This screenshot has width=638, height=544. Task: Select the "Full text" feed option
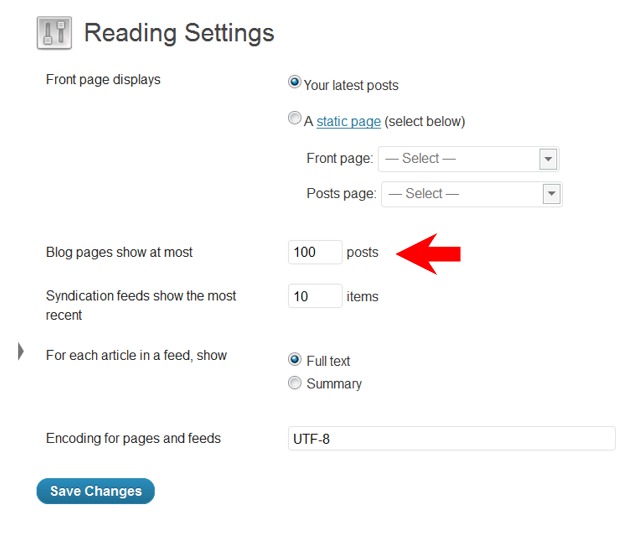[295, 360]
